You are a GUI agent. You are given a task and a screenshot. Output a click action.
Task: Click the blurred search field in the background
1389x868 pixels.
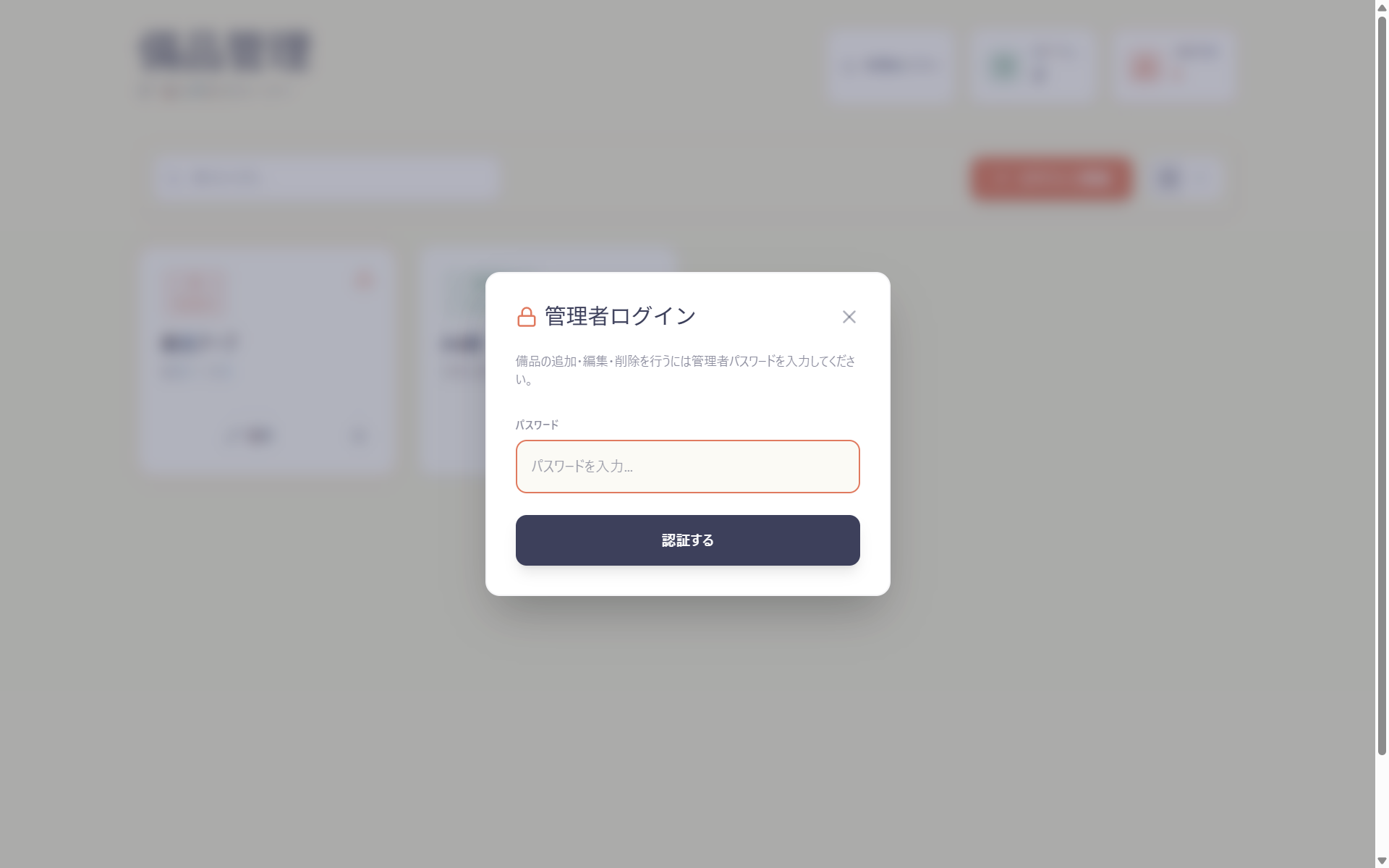tap(326, 178)
